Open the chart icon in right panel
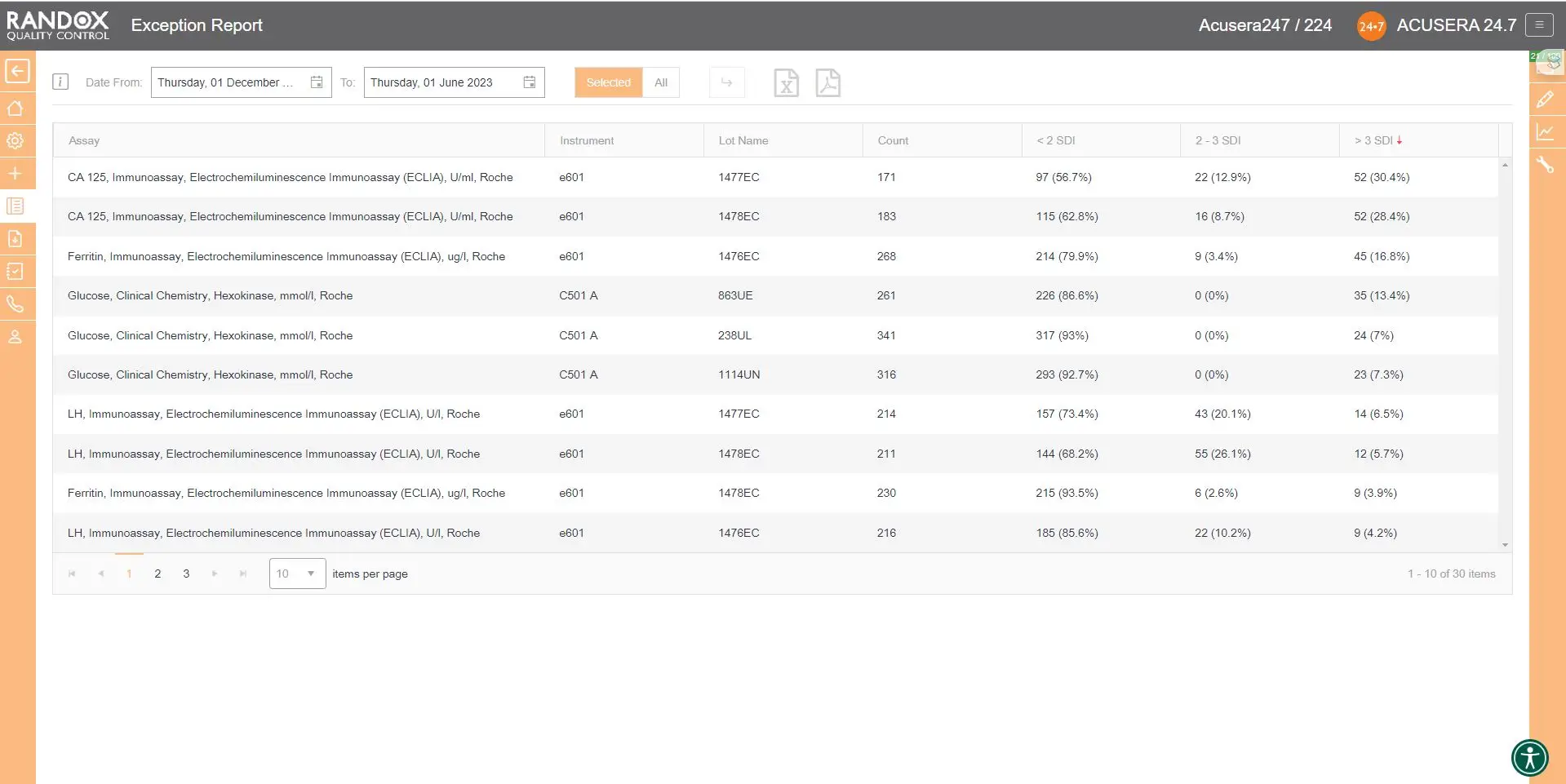 [1545, 132]
